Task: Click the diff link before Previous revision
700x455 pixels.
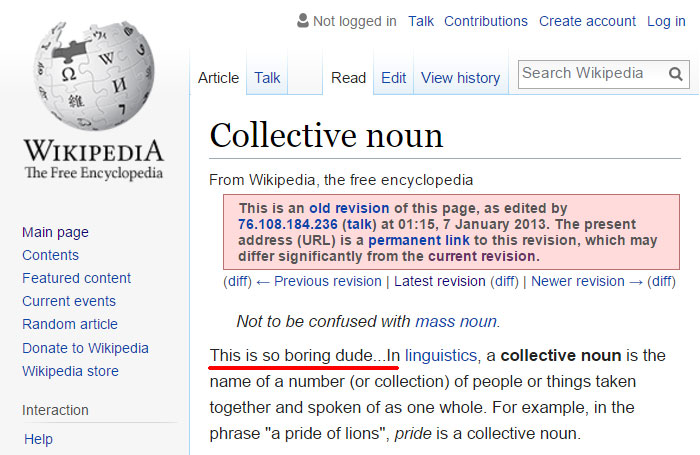Action: 238,281
